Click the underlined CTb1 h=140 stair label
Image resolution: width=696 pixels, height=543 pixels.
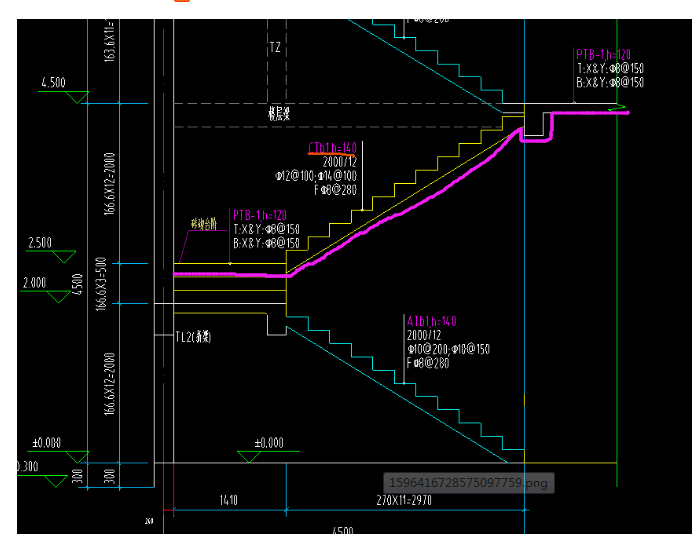click(332, 147)
